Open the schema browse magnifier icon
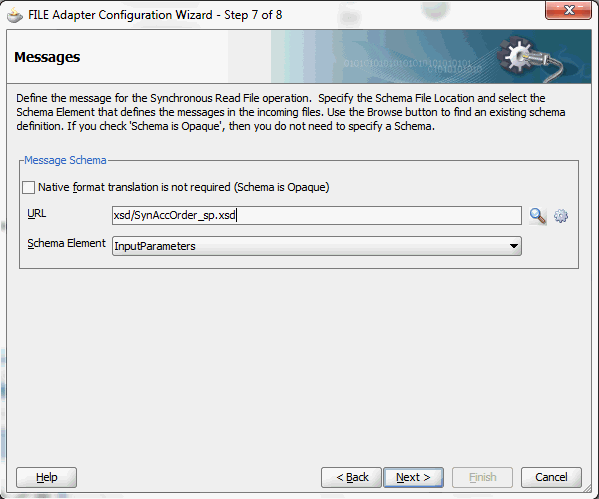Image resolution: width=599 pixels, height=499 pixels. coord(537,216)
